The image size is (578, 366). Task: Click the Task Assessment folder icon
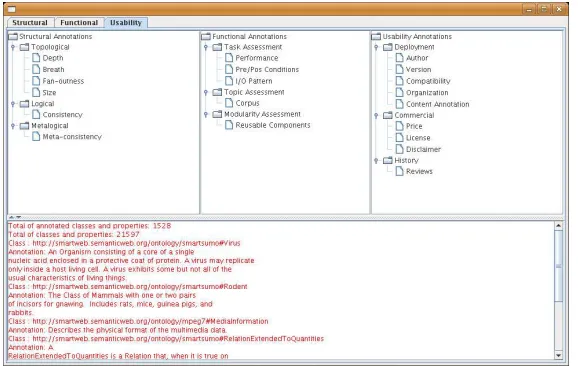217,47
